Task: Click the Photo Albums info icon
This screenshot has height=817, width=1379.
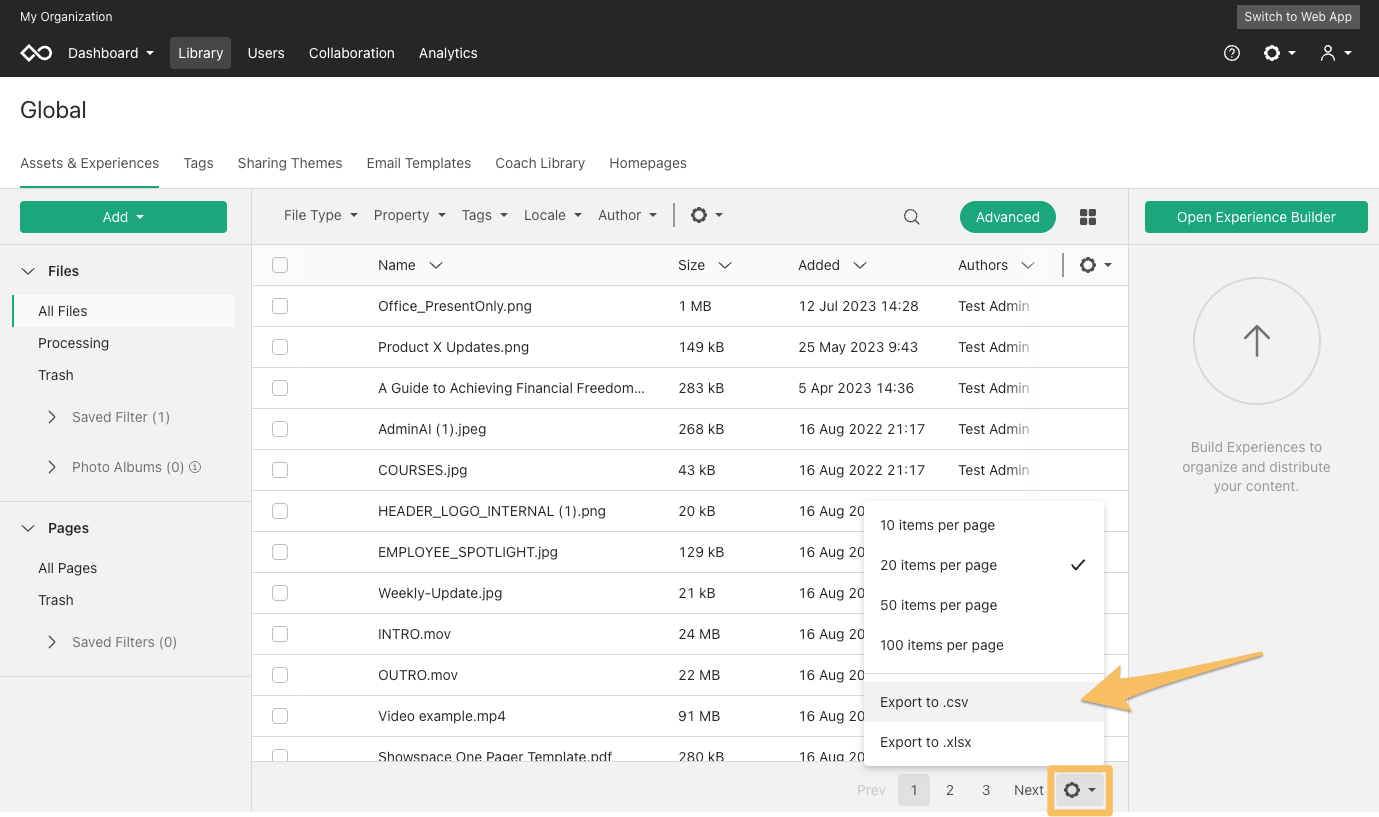Action: (195, 467)
